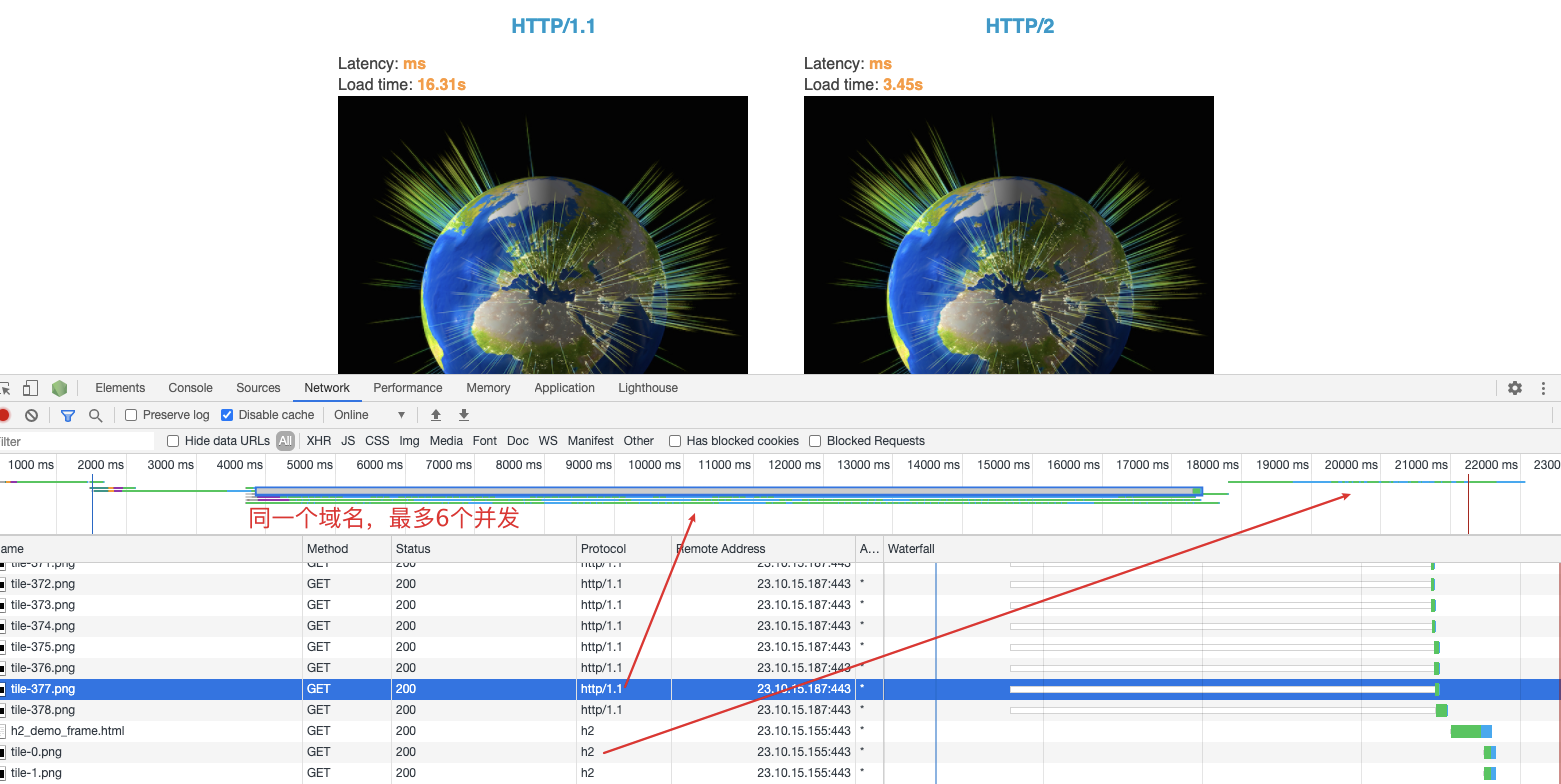Image resolution: width=1561 pixels, height=784 pixels.
Task: Open the Online throttling dropdown
Action: 369,415
